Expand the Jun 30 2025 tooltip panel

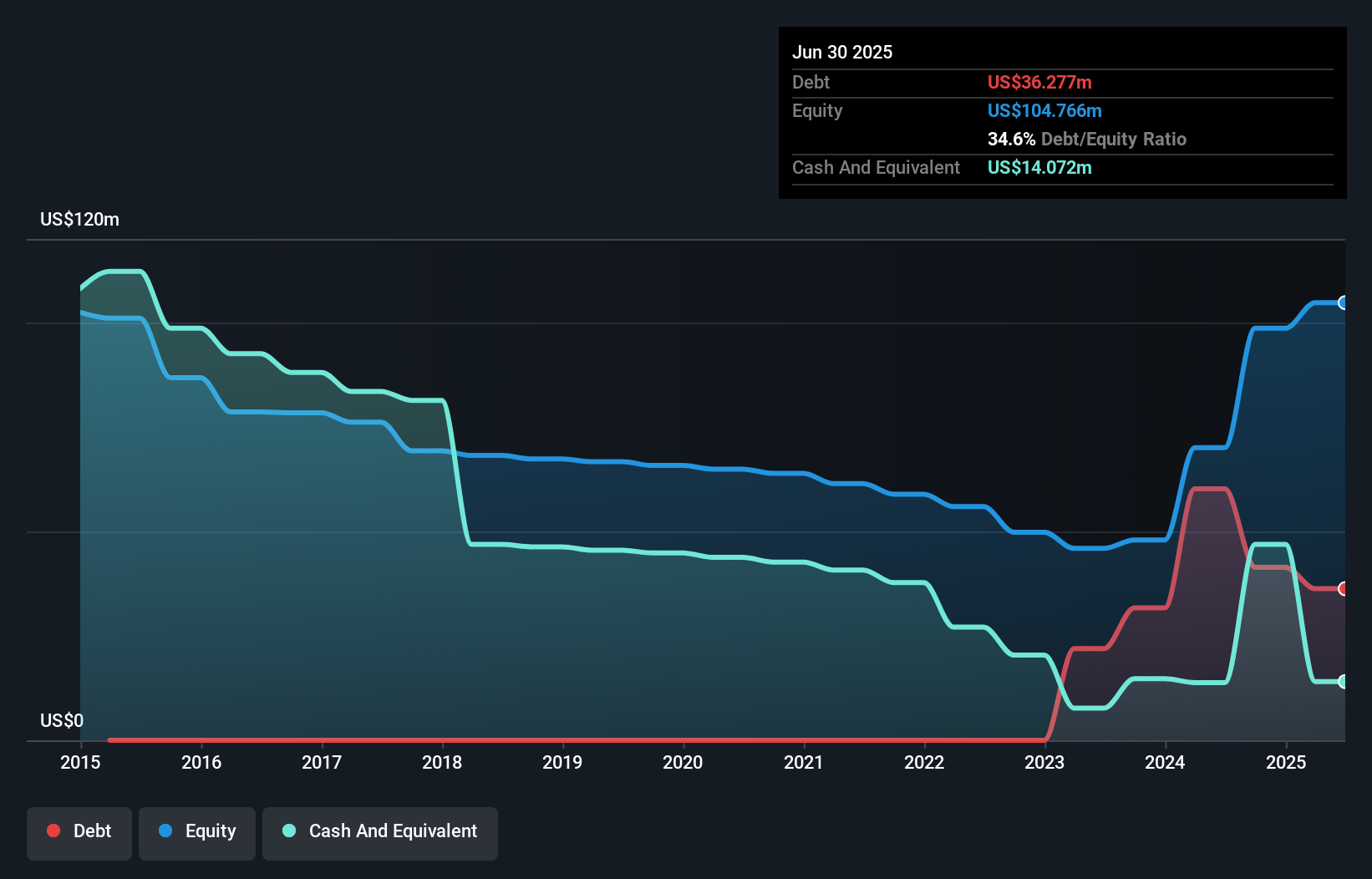pyautogui.click(x=842, y=52)
